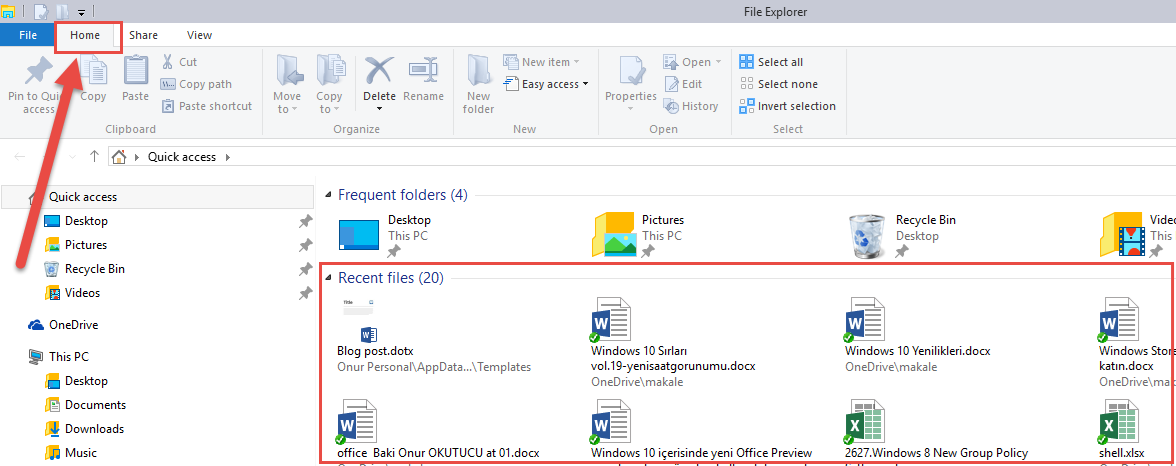The image size is (1176, 466).
Task: Open the New item dropdown
Action: [x=542, y=62]
